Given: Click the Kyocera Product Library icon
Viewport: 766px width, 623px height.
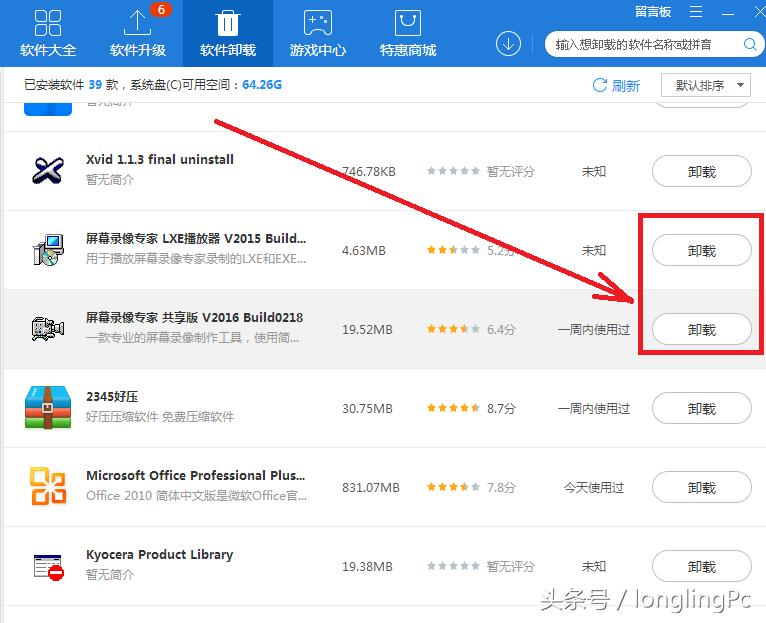Looking at the screenshot, I should coord(48,567).
